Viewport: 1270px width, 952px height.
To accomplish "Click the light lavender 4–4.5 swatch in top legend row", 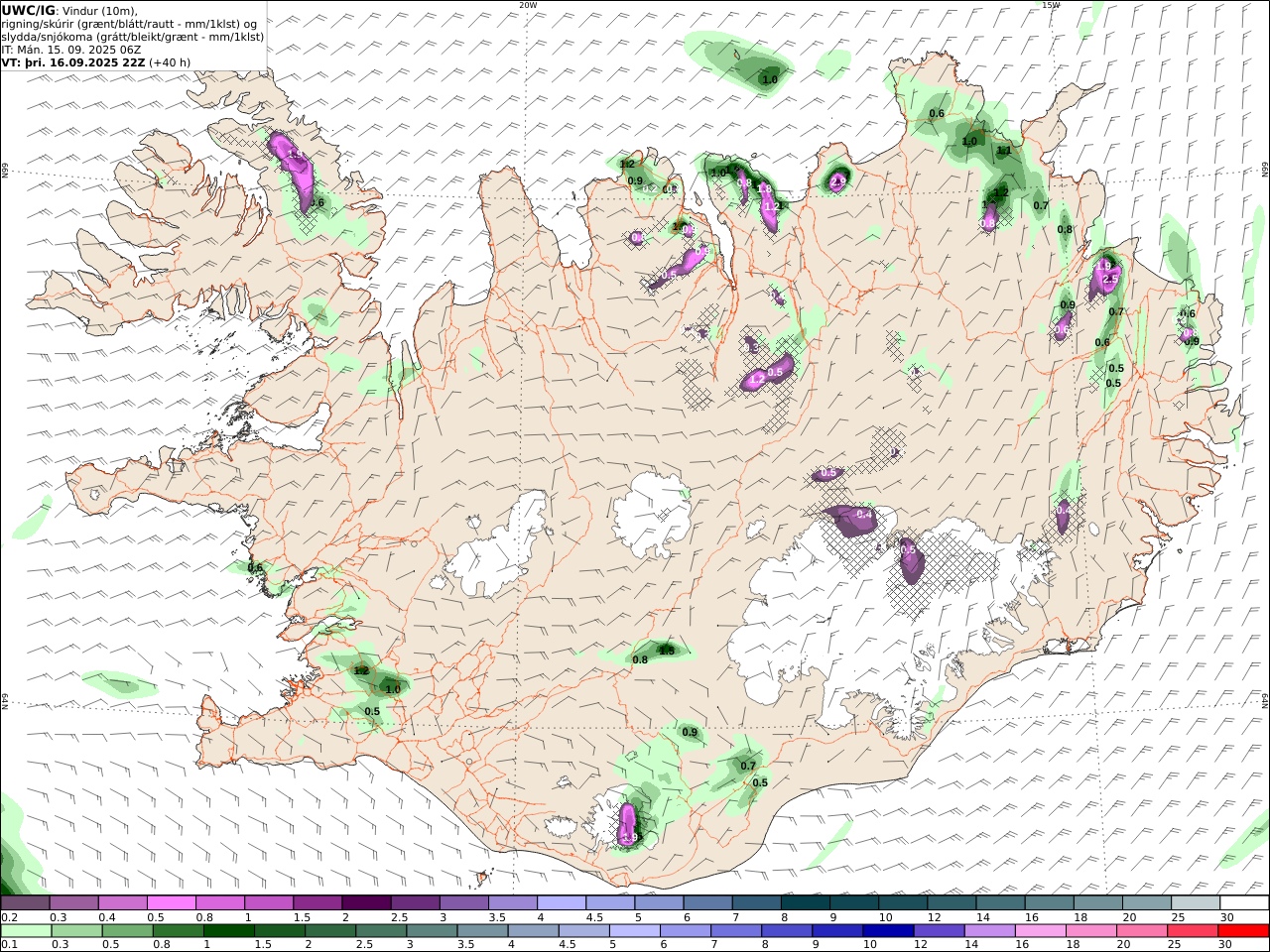I will 561,903.
